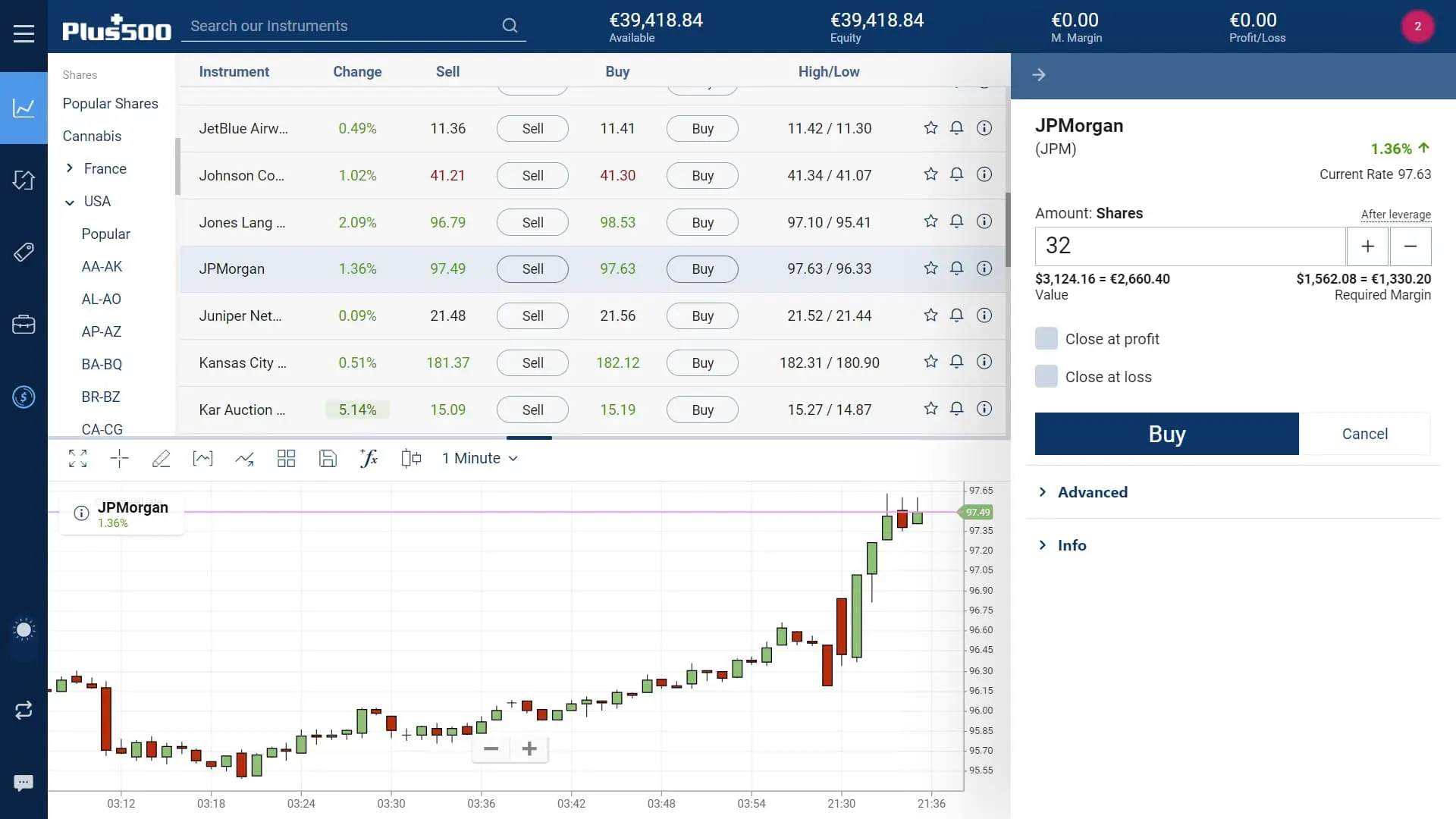This screenshot has width=1456, height=819.
Task: Click Sell for Johnson Controls row
Action: coord(532,175)
